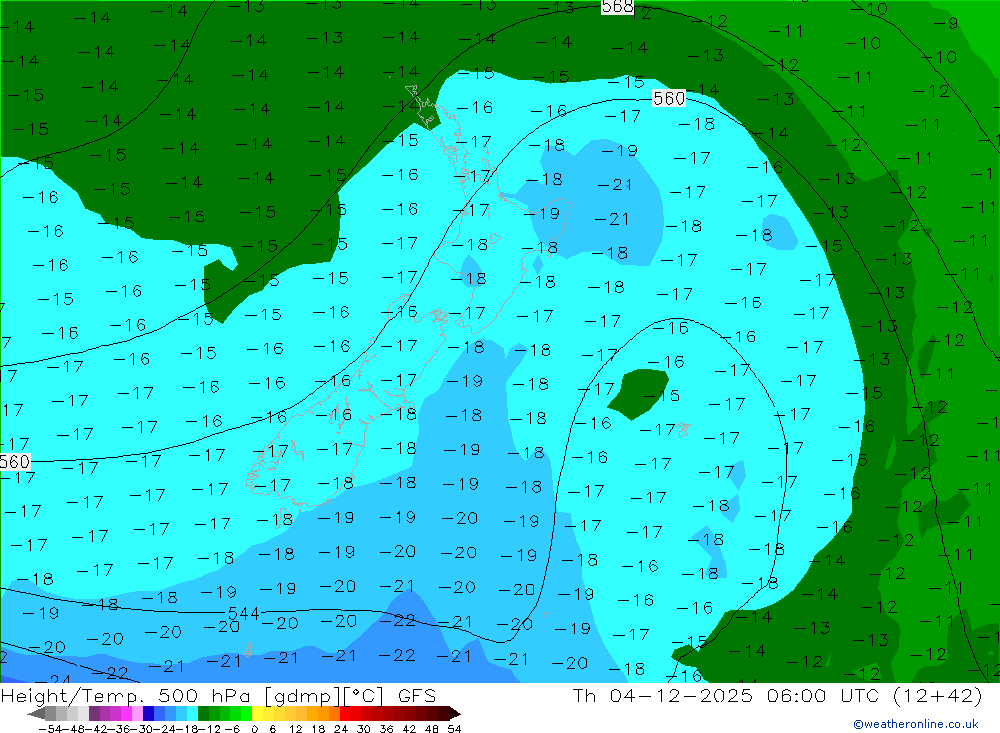The image size is (1000, 733).
Task: Click the '-9' temperature value on map
Action: point(945,23)
